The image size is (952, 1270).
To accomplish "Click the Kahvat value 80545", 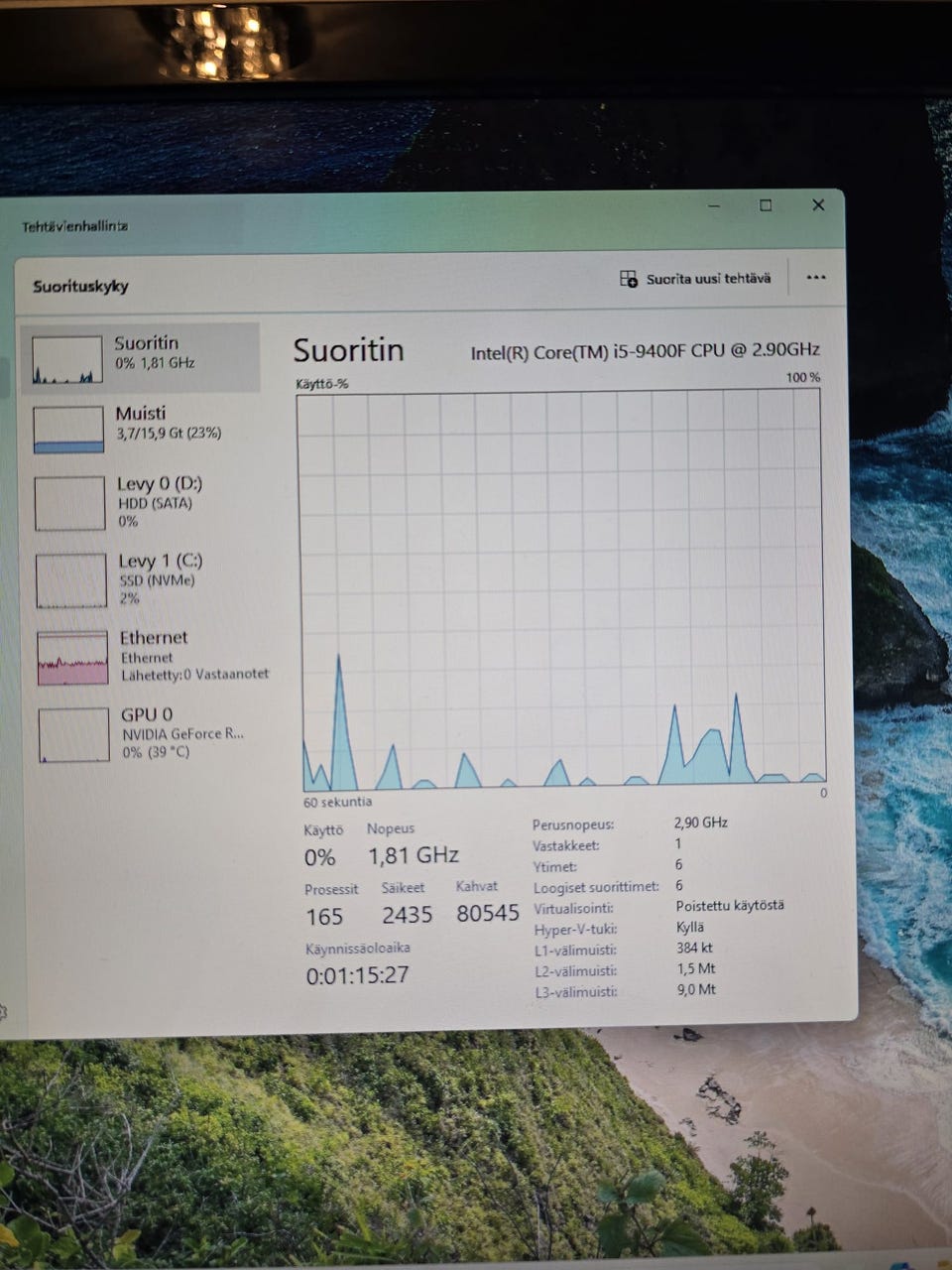I will point(488,913).
